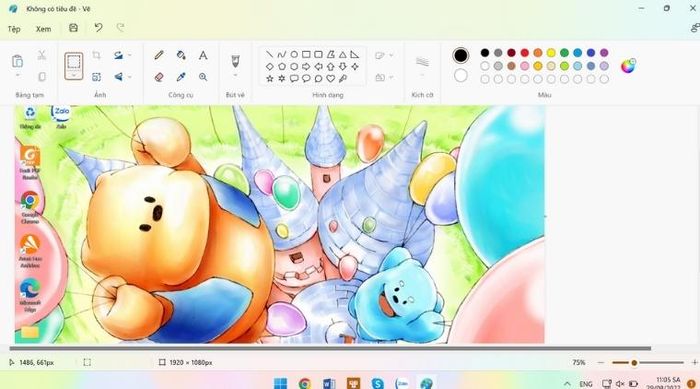Open the Xem menu

(x=43, y=29)
